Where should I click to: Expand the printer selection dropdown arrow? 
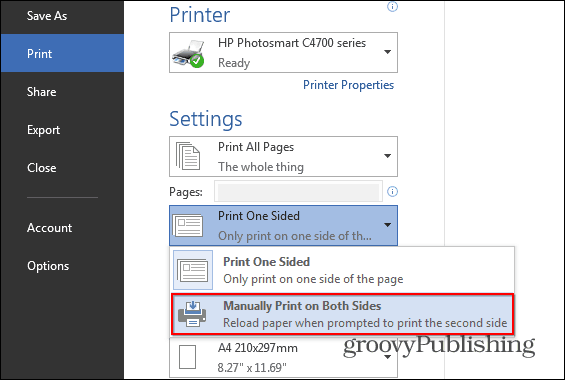[x=387, y=52]
